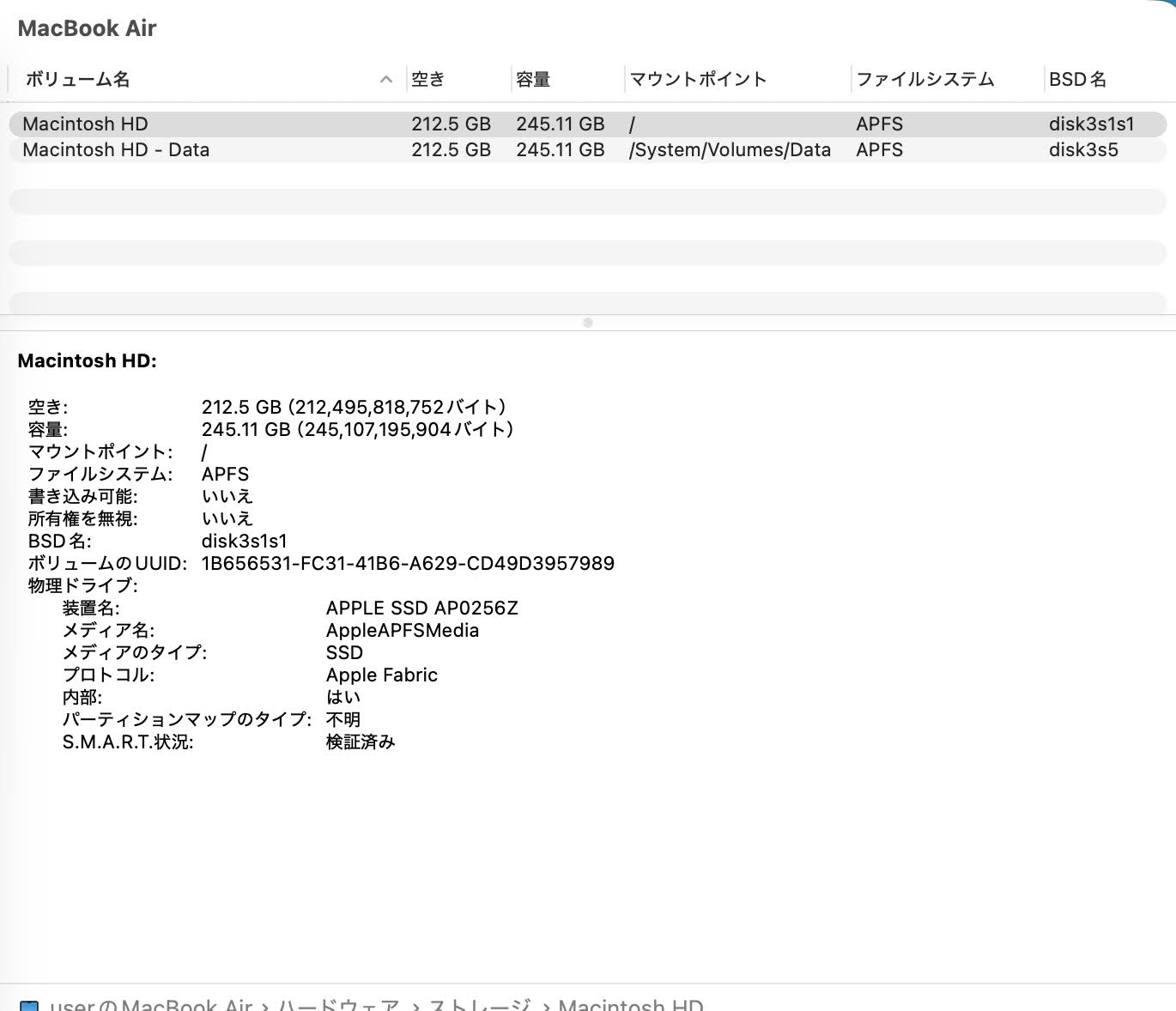Viewport: 1176px width, 1011px height.
Task: Click Macintosh HD in the path bar
Action: [x=631, y=1004]
